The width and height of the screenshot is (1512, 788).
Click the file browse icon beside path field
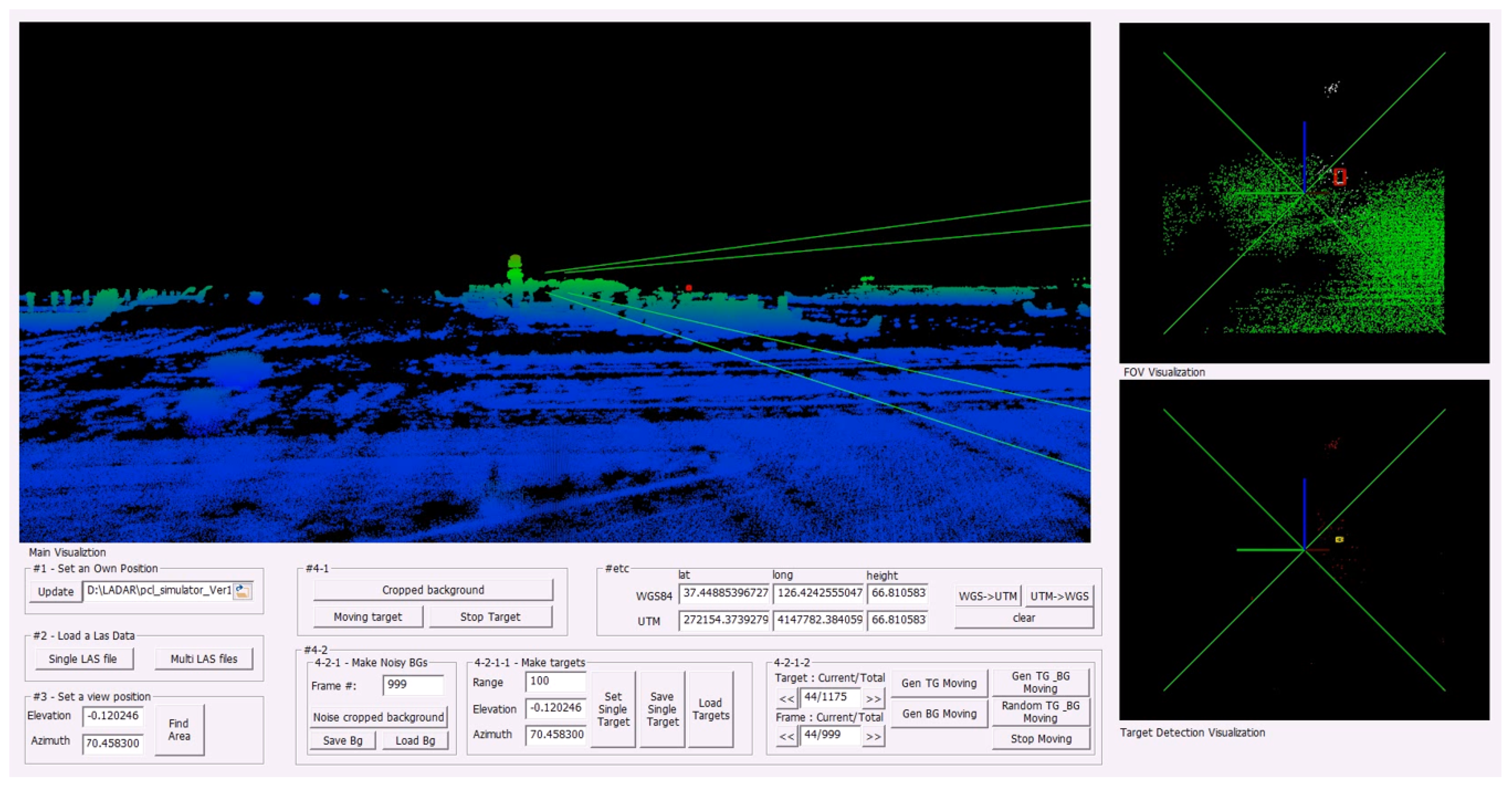tap(242, 591)
